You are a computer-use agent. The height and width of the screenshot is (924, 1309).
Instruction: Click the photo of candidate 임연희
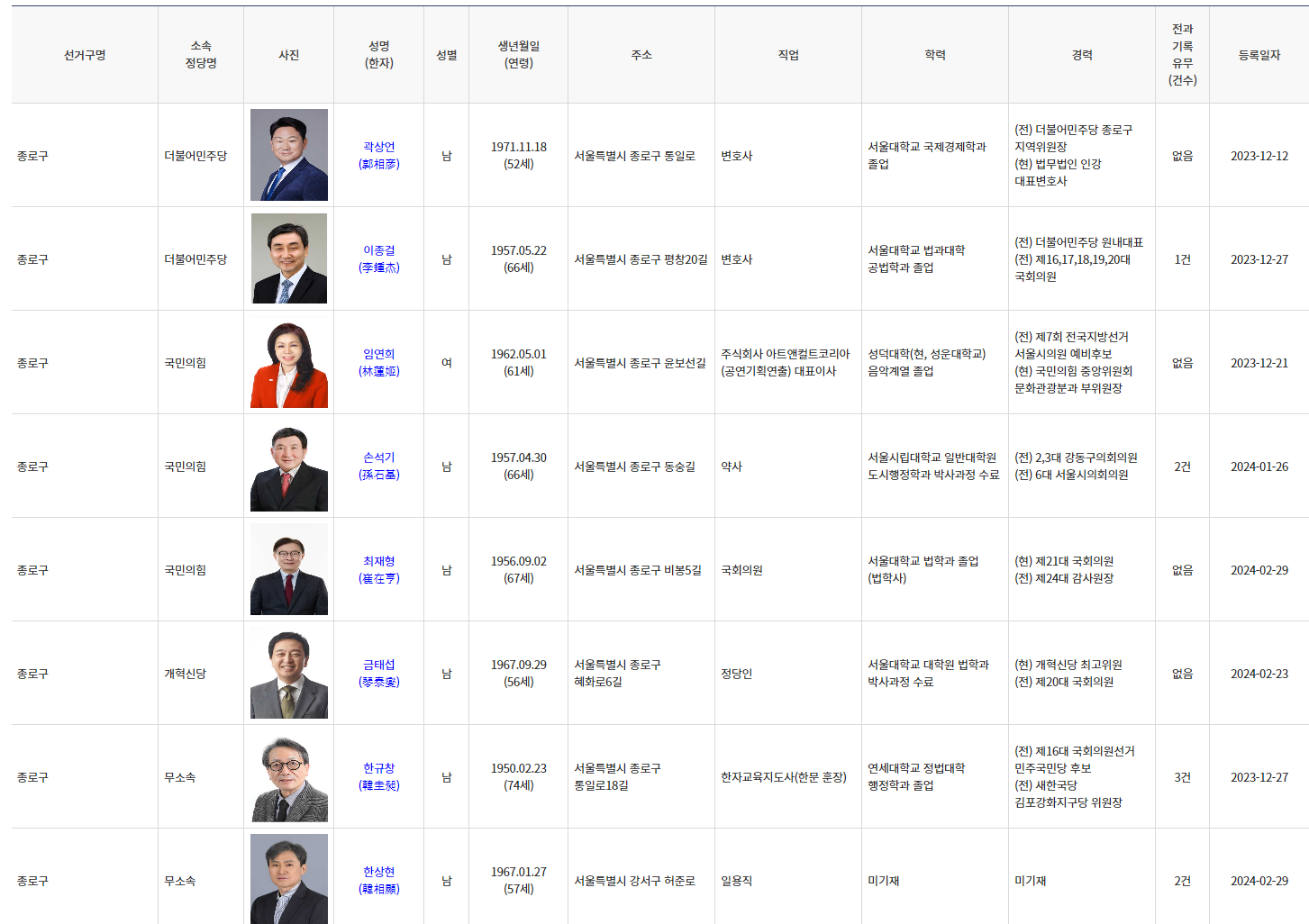289,362
